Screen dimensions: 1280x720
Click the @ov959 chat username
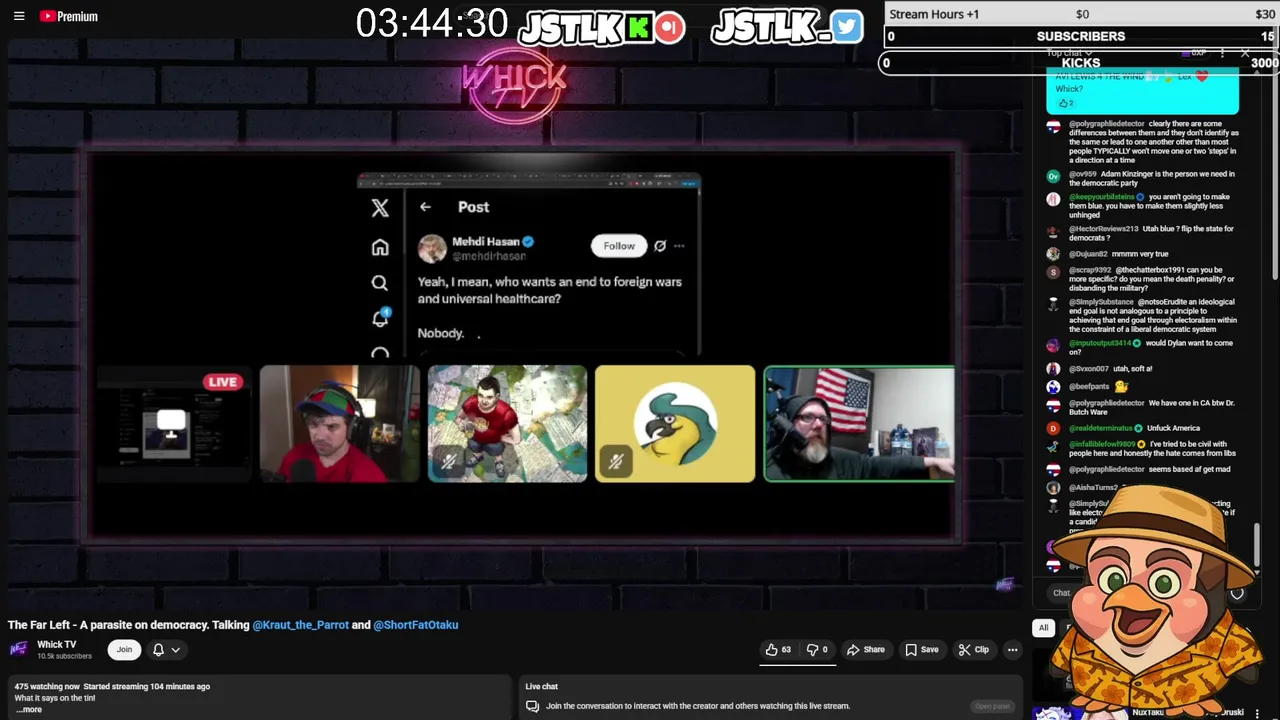coord(1082,174)
